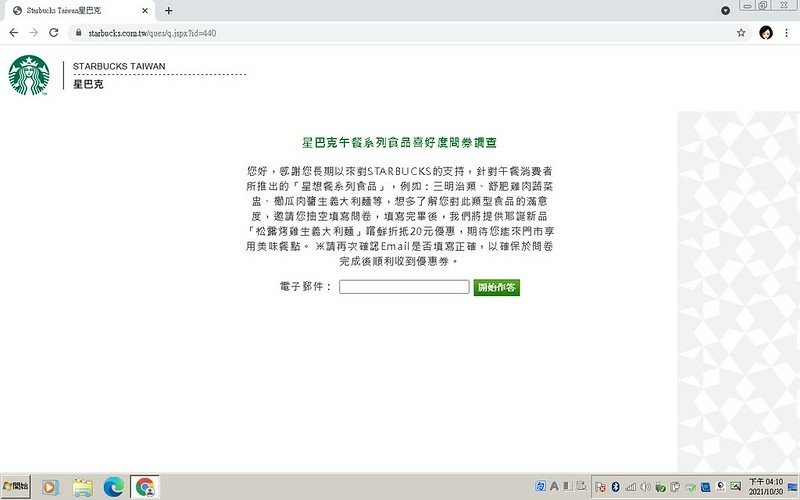Viewport: 800px width, 500px height.
Task: Open the Chrome profile avatar
Action: pos(766,33)
